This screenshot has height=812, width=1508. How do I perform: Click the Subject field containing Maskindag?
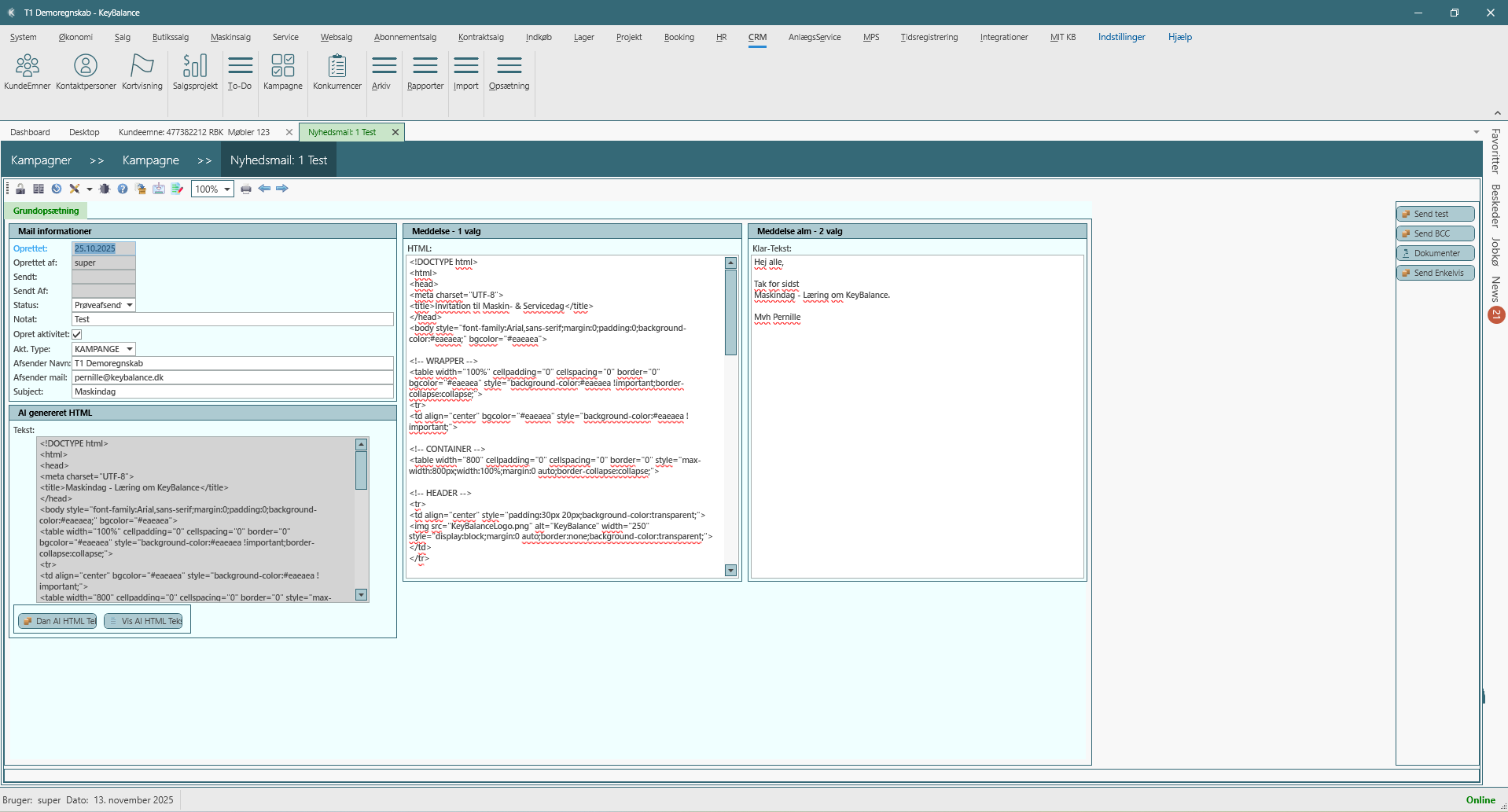pos(232,391)
